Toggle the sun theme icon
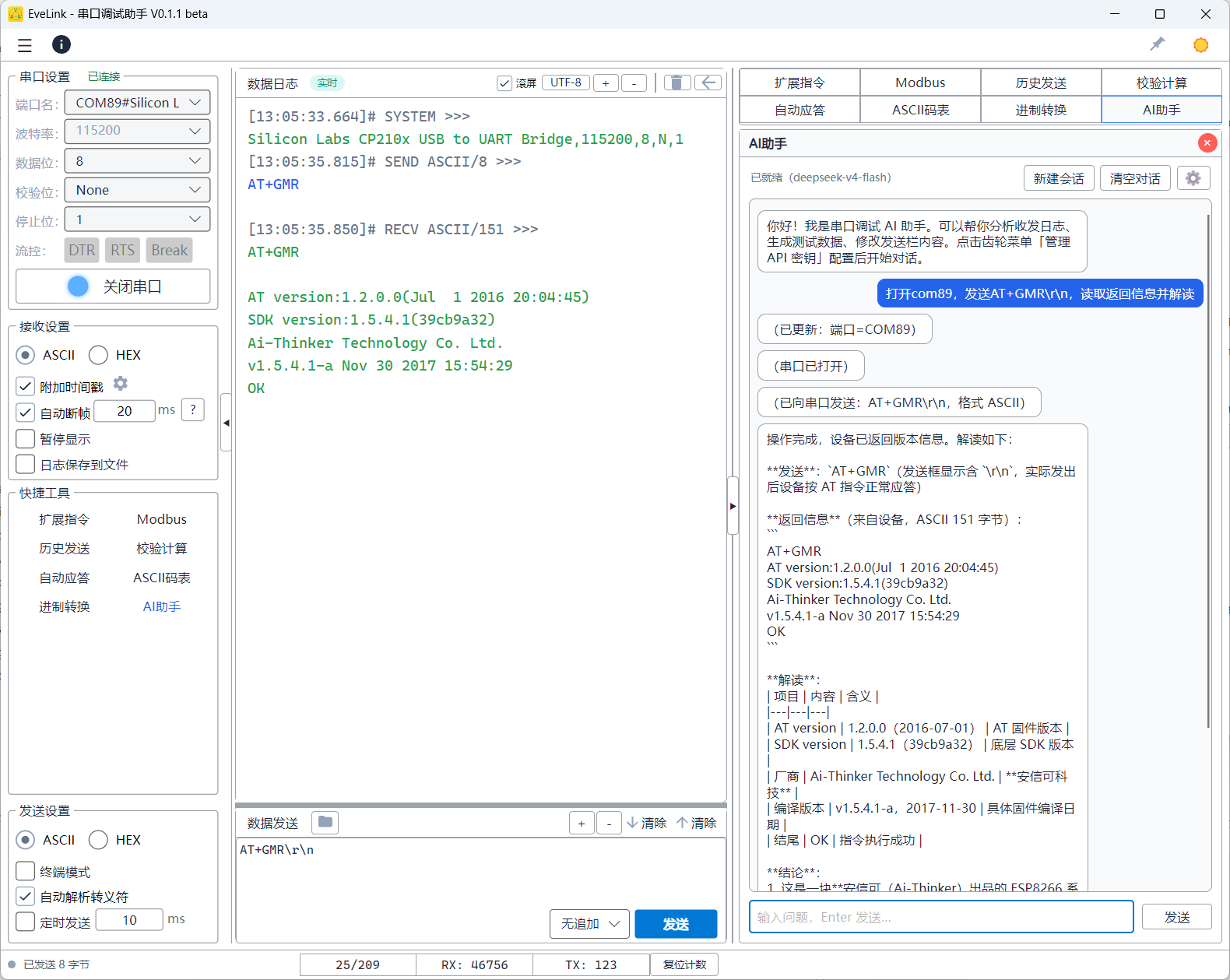The image size is (1230, 980). (x=1200, y=45)
